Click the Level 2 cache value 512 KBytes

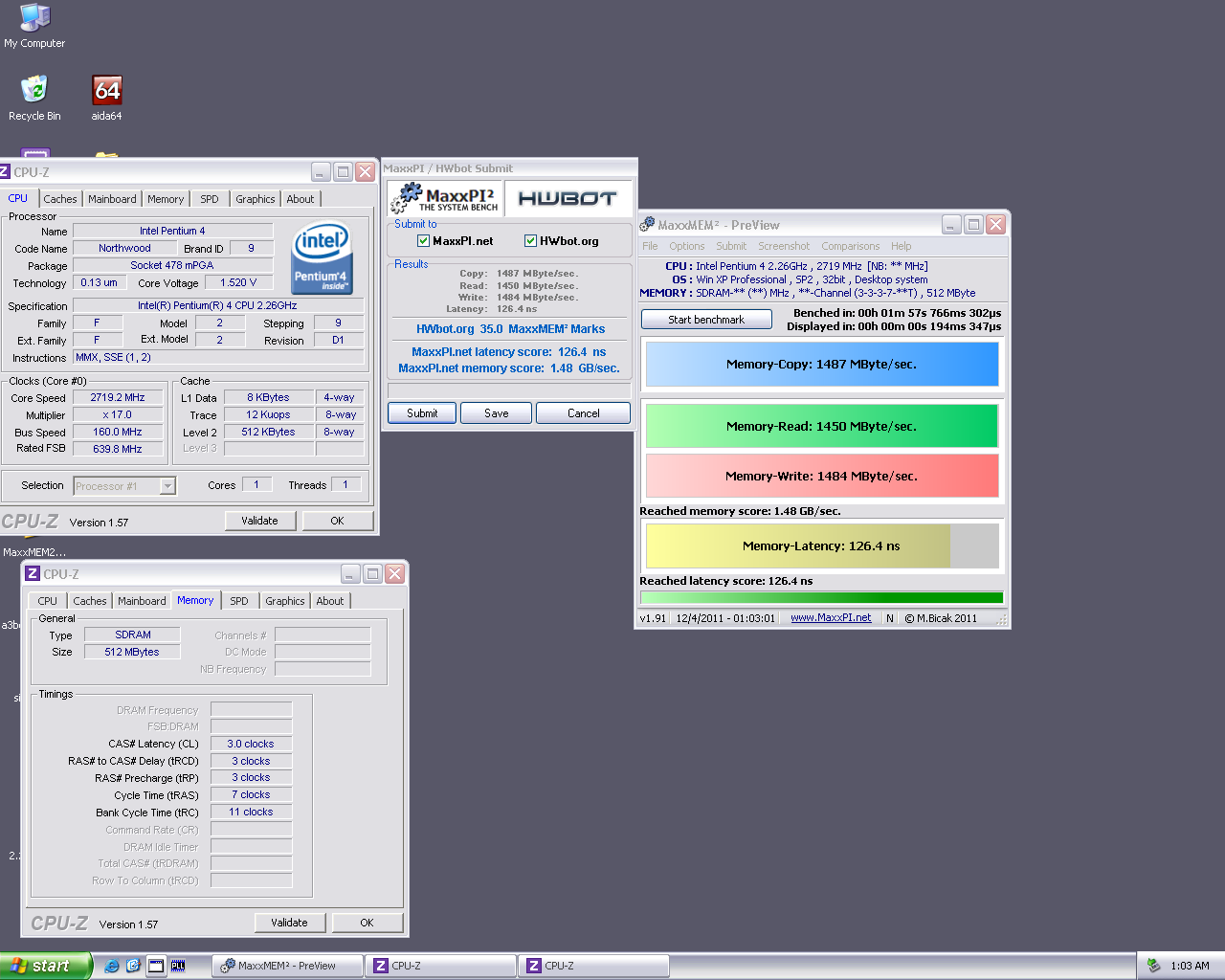click(x=269, y=432)
